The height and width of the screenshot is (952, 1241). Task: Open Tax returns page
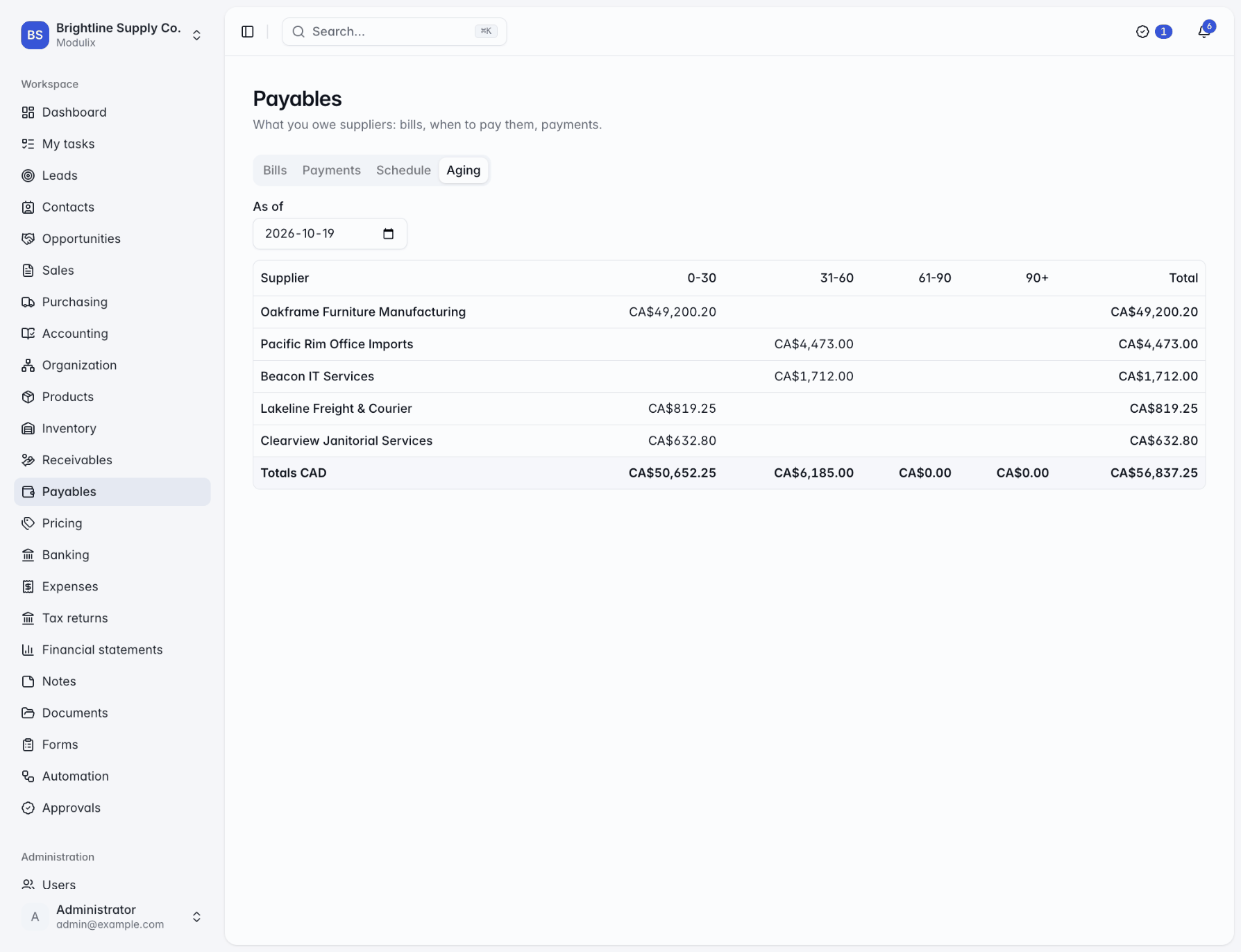(x=112, y=618)
